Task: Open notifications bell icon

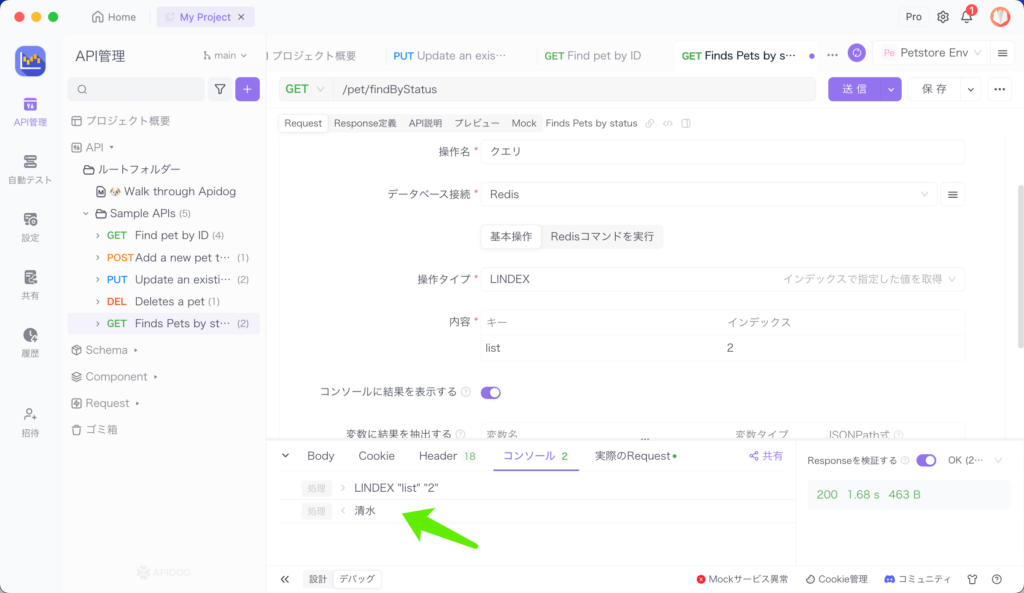Action: (x=966, y=17)
